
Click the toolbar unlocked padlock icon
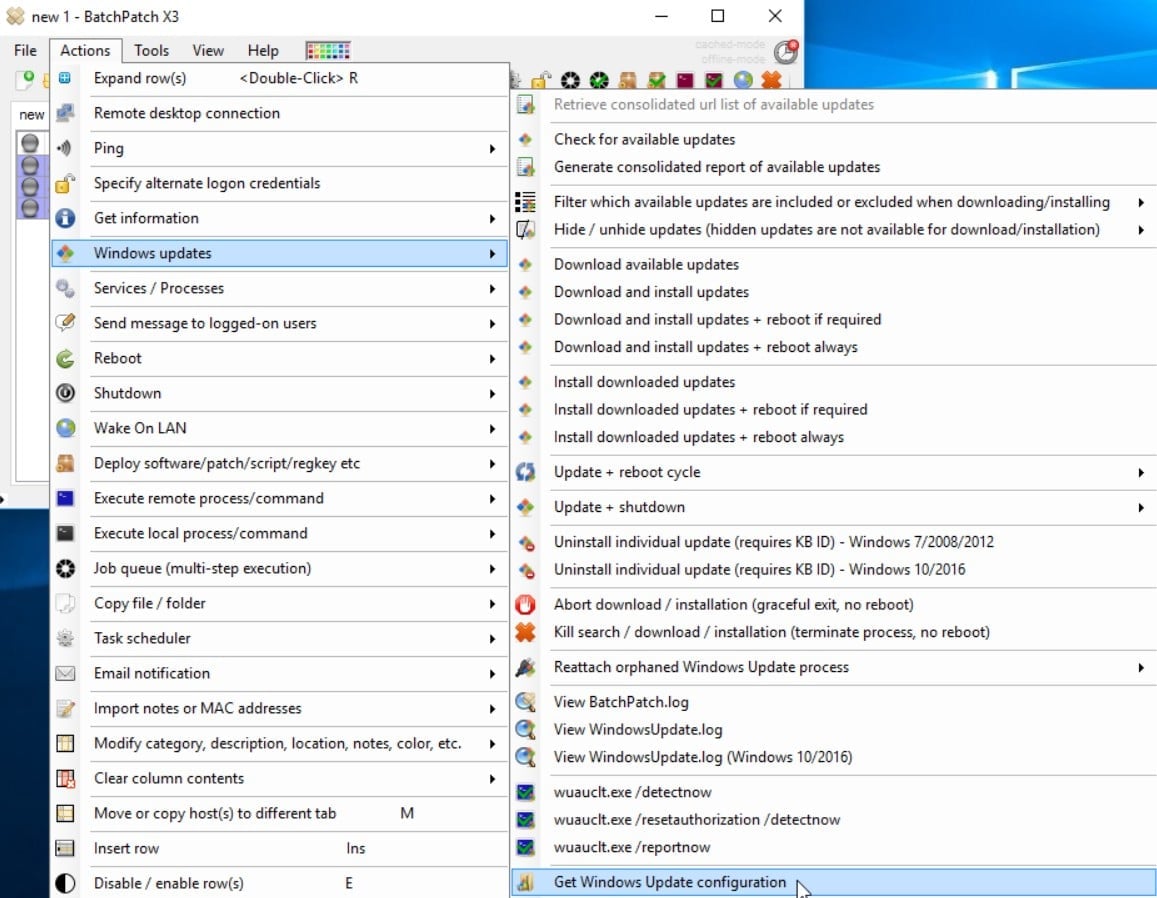541,80
